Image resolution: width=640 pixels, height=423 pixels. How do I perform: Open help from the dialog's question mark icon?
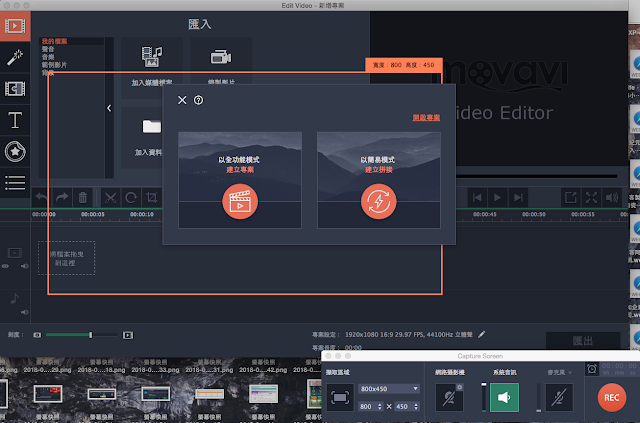click(x=198, y=100)
